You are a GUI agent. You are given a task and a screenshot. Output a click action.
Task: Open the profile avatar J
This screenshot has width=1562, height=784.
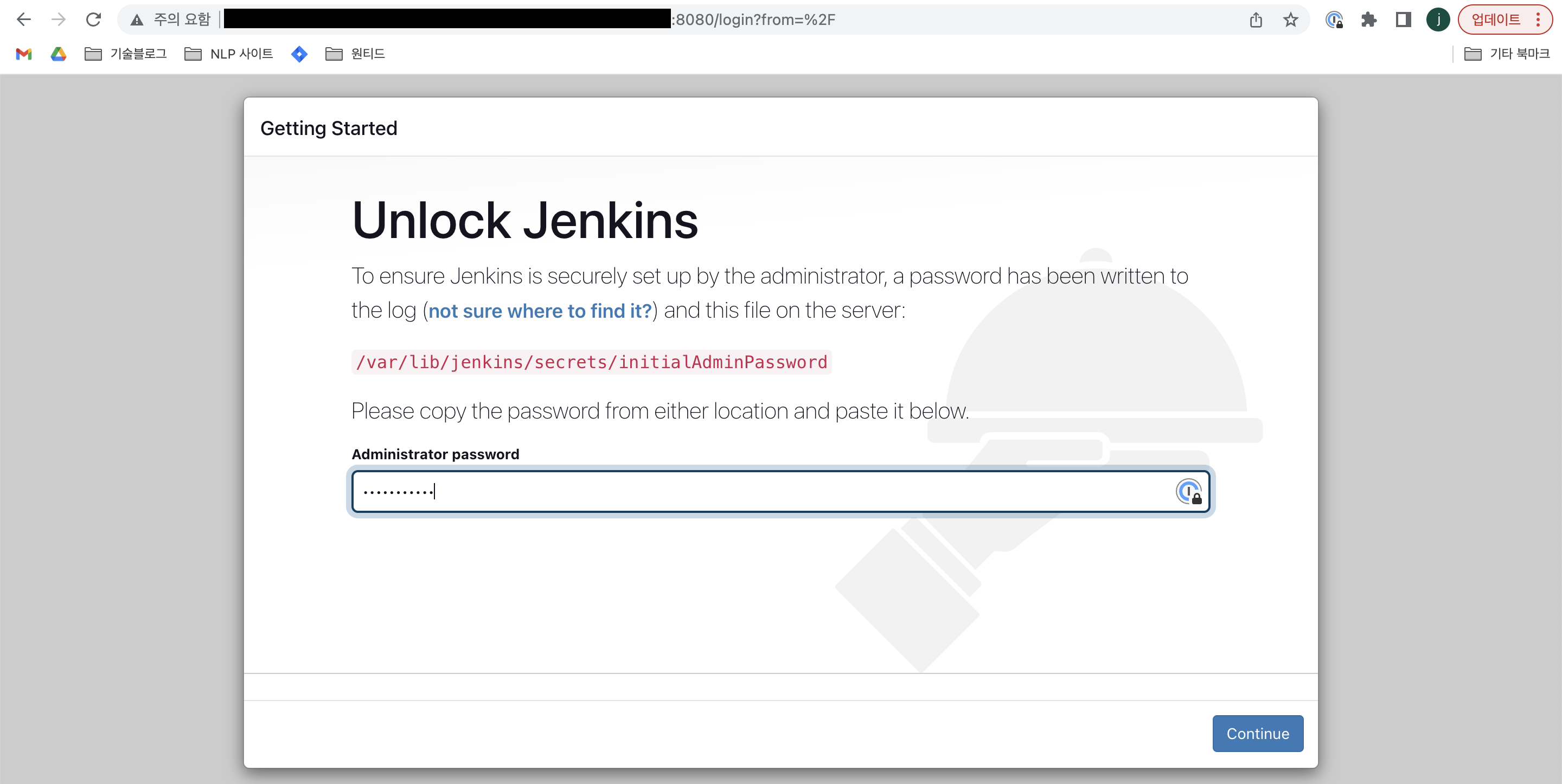[1438, 20]
